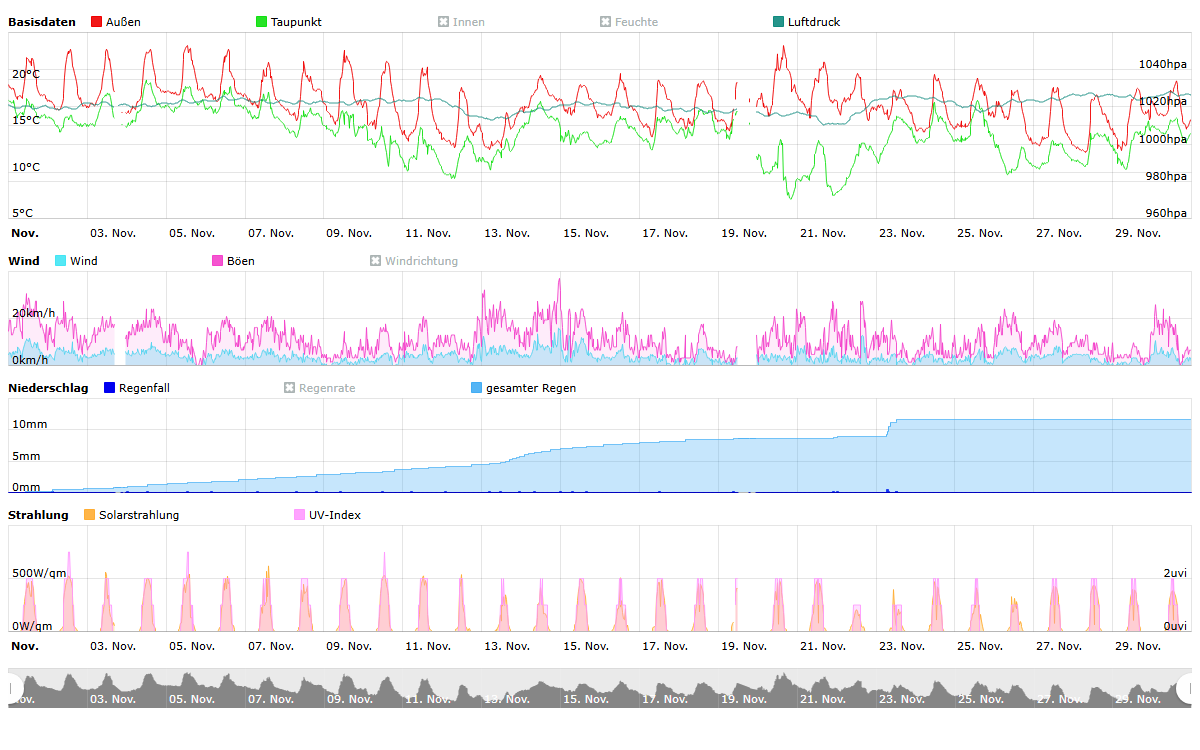Viewport: 1200px width, 750px height.
Task: Click the green Taupunkt legend swatch
Action: (x=262, y=22)
